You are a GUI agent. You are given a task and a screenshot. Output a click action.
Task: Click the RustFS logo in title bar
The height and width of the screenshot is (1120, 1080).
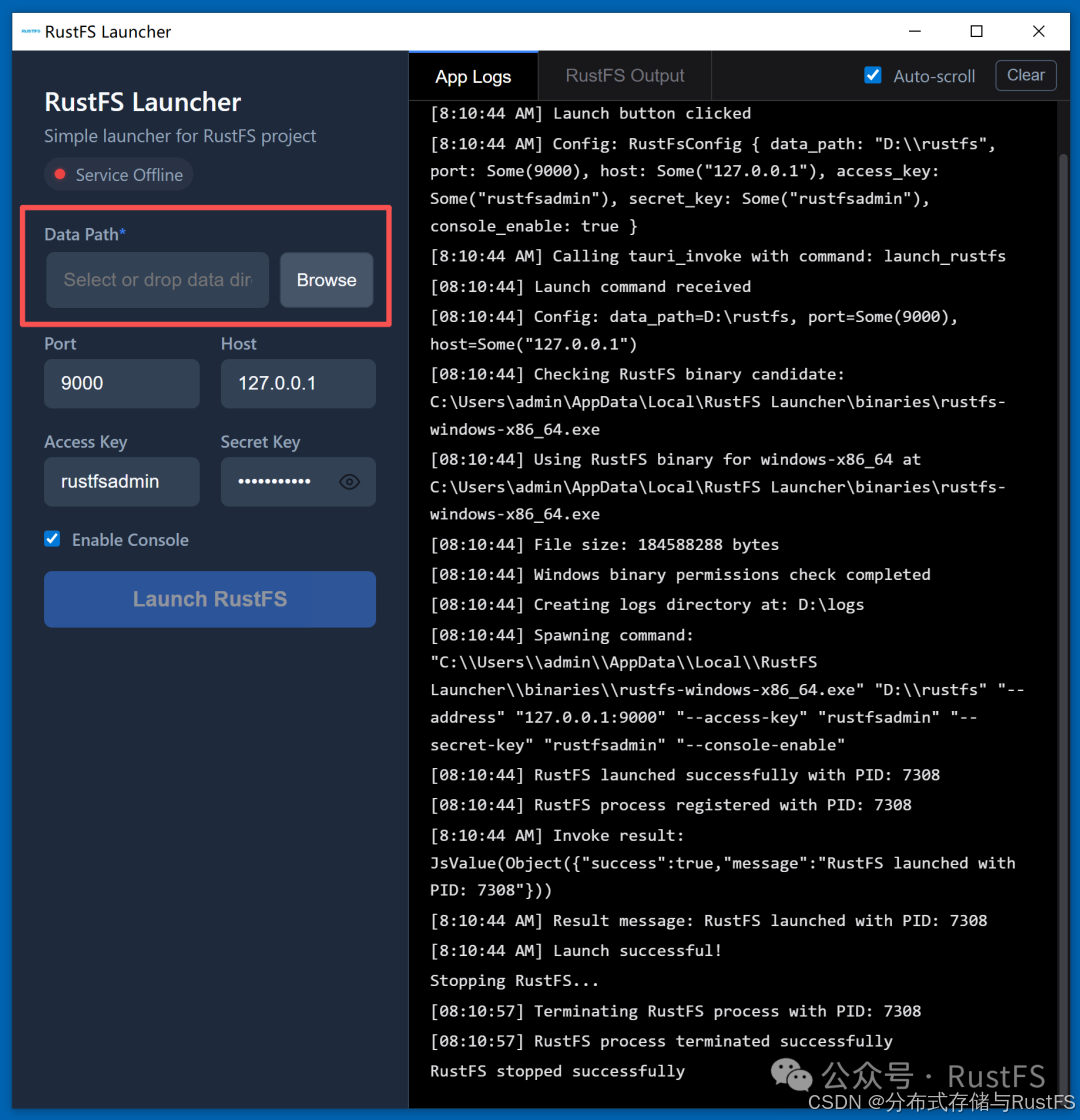pos(30,31)
